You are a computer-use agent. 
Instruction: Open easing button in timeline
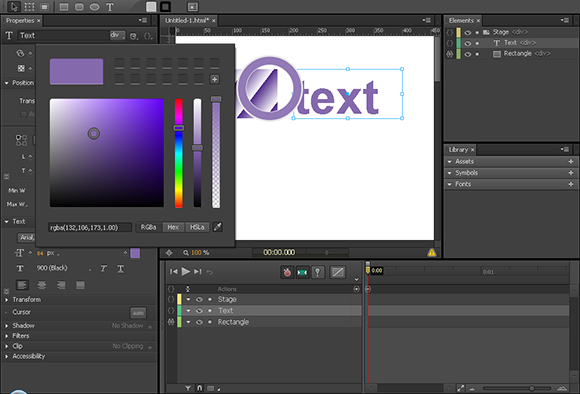pos(337,272)
